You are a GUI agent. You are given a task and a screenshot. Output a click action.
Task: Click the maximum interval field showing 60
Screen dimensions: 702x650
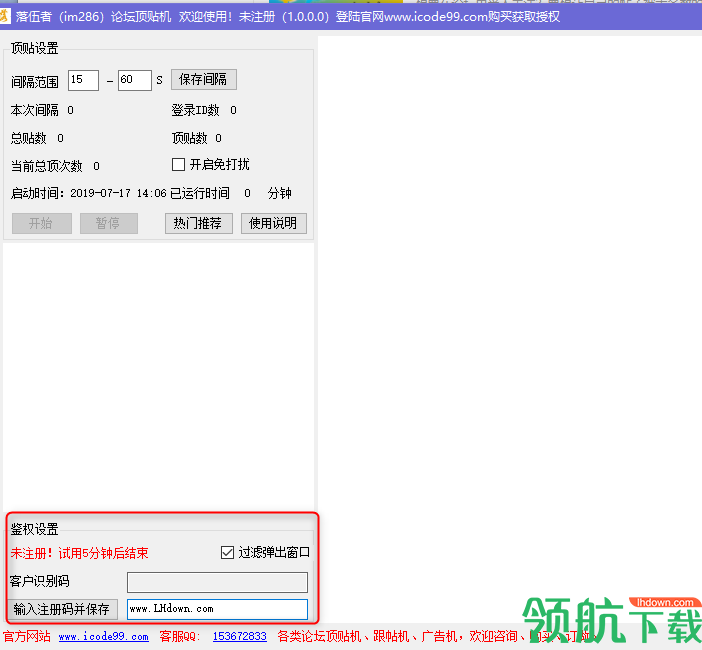[x=134, y=81]
